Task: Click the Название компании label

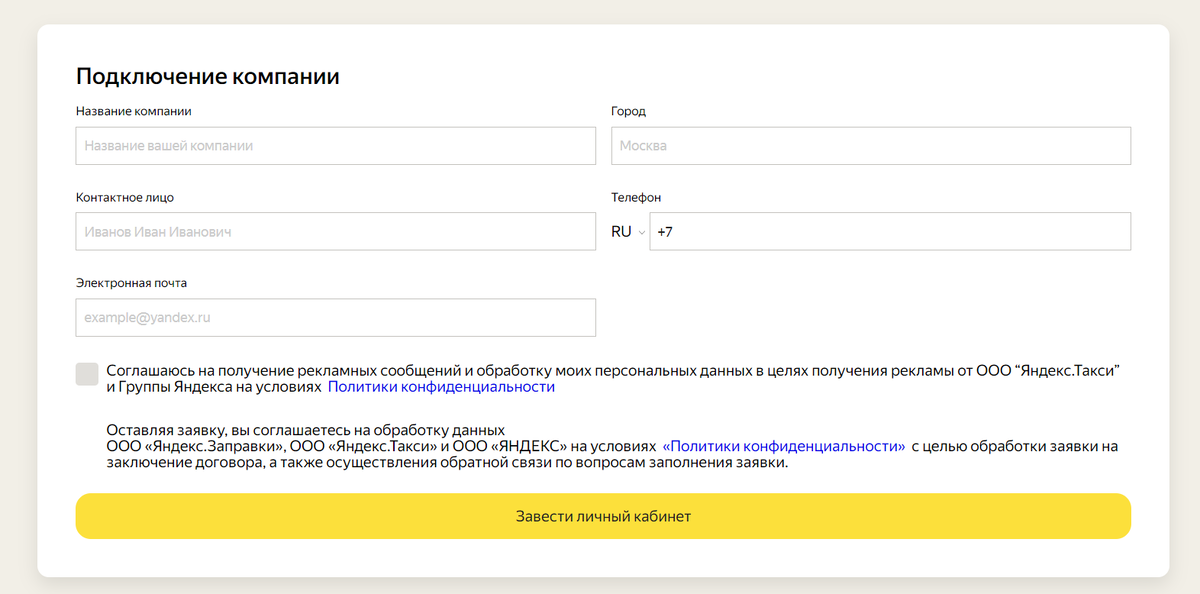Action: 134,111
